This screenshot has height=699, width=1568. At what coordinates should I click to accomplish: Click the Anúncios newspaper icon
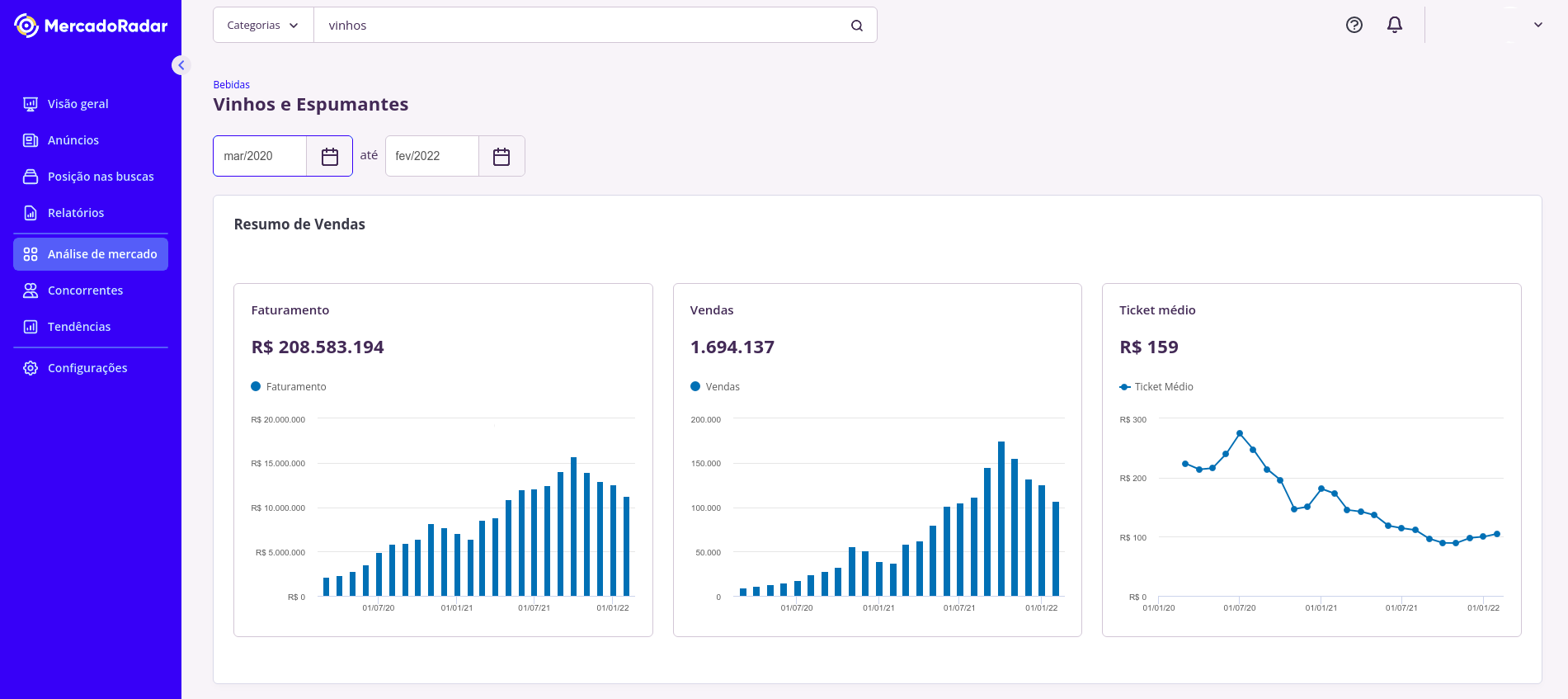point(31,140)
